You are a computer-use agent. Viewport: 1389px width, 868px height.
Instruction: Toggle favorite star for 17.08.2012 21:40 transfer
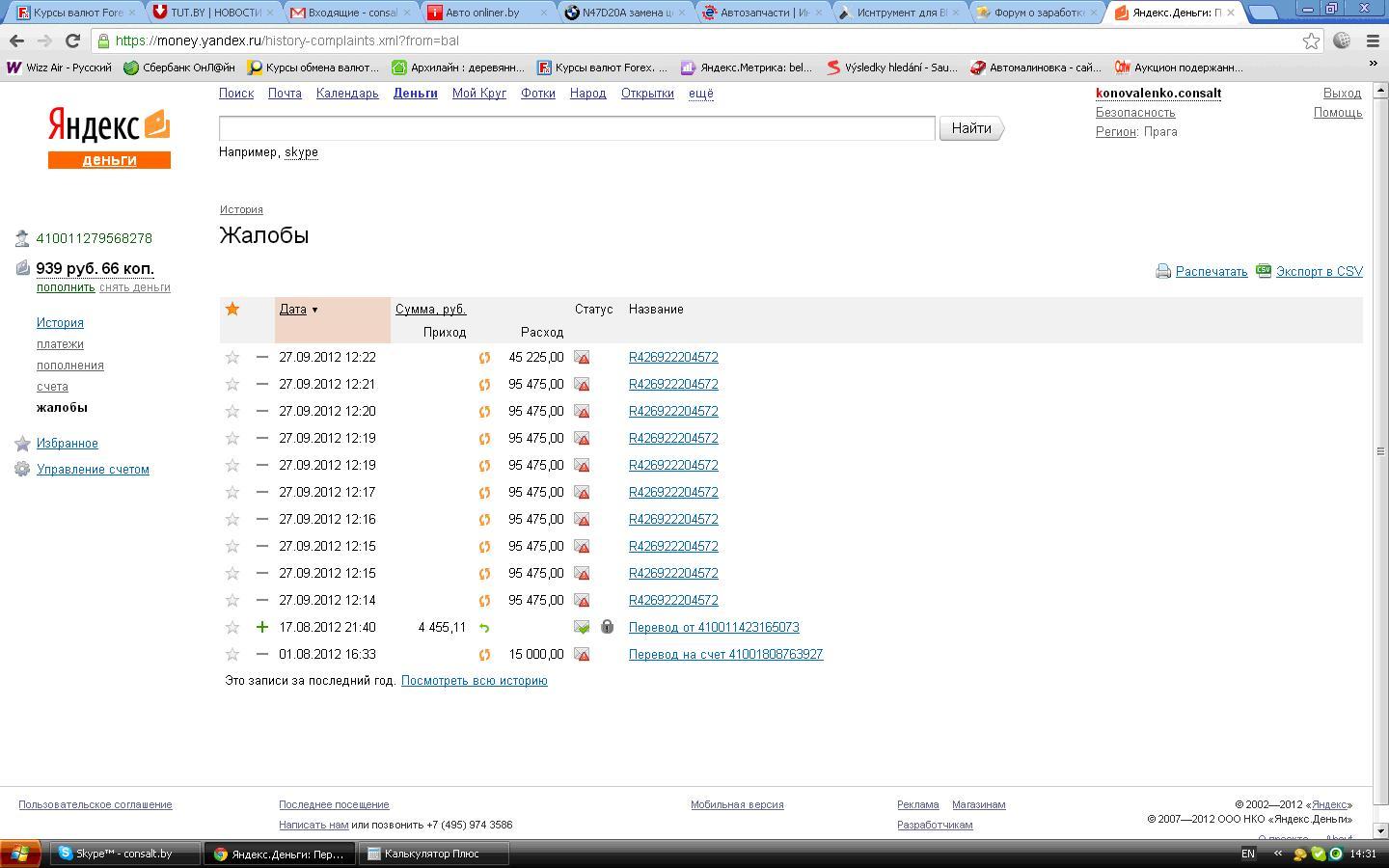[x=232, y=628]
